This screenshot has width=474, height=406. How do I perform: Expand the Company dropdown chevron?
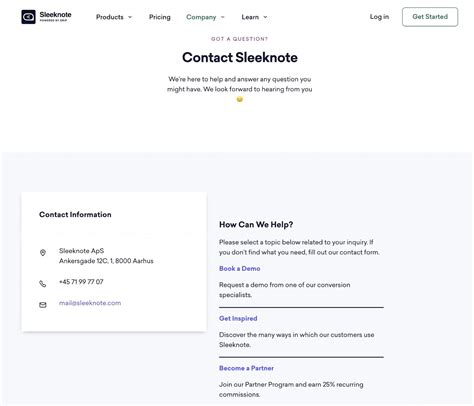coord(223,17)
